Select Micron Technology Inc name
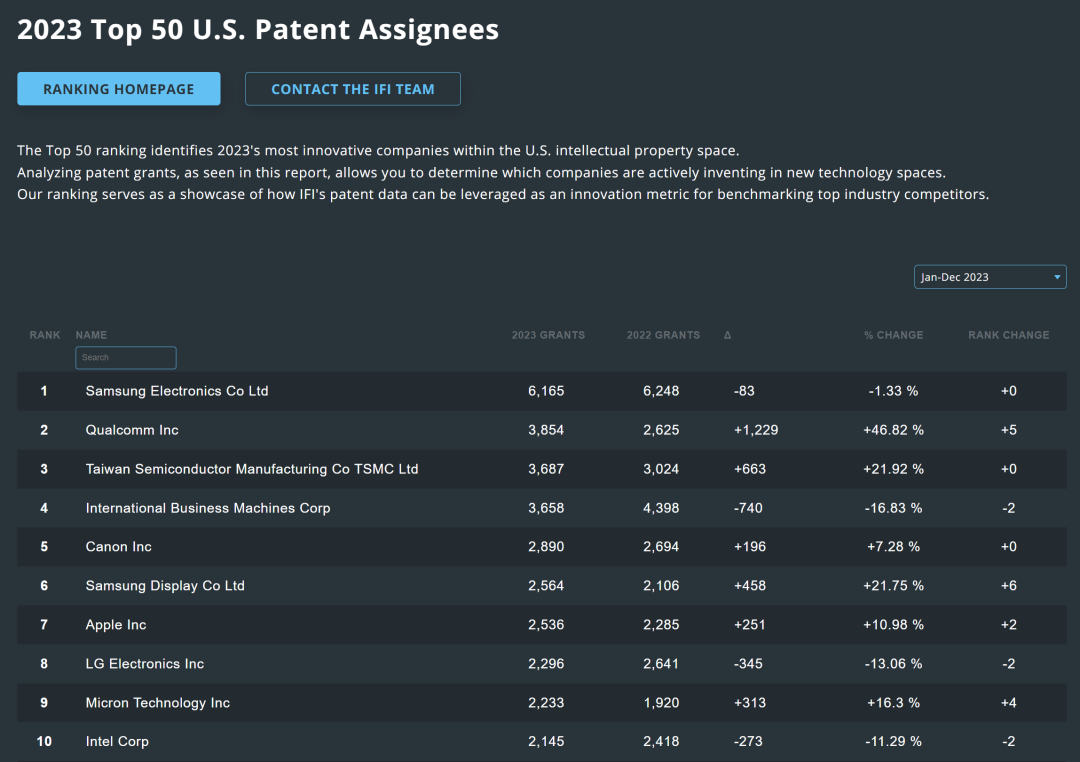 [x=158, y=703]
